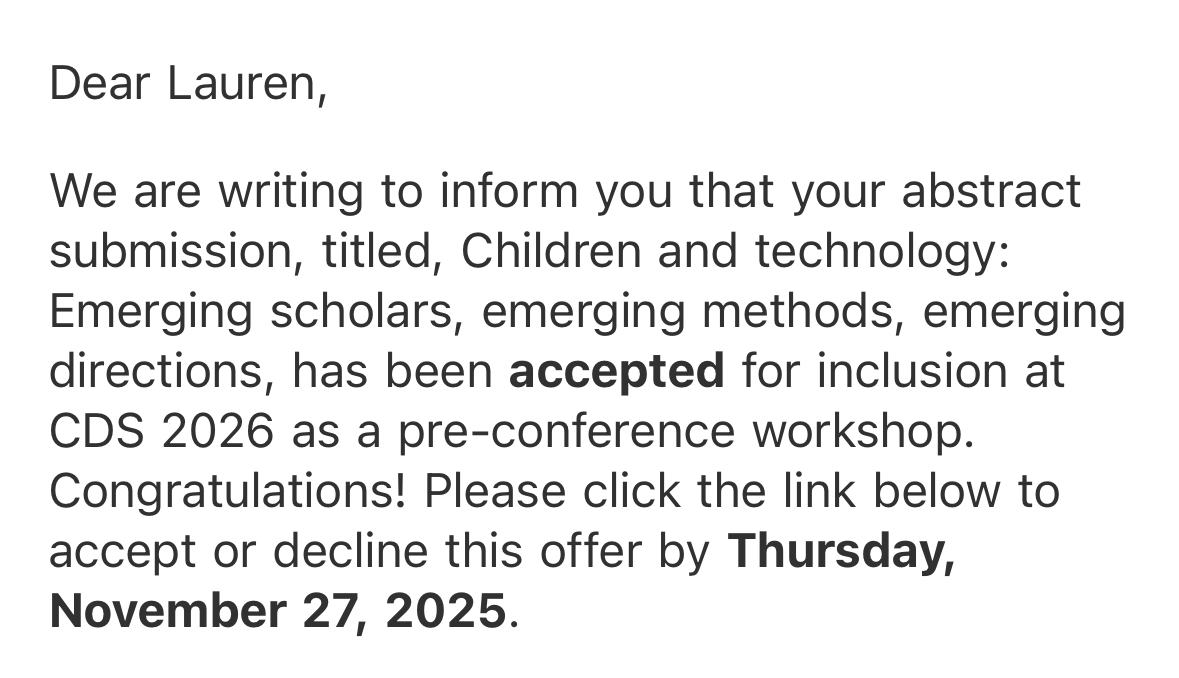1179x678 pixels.
Task: Click the bold deadline "November 27, 2025"
Action: coord(277,611)
